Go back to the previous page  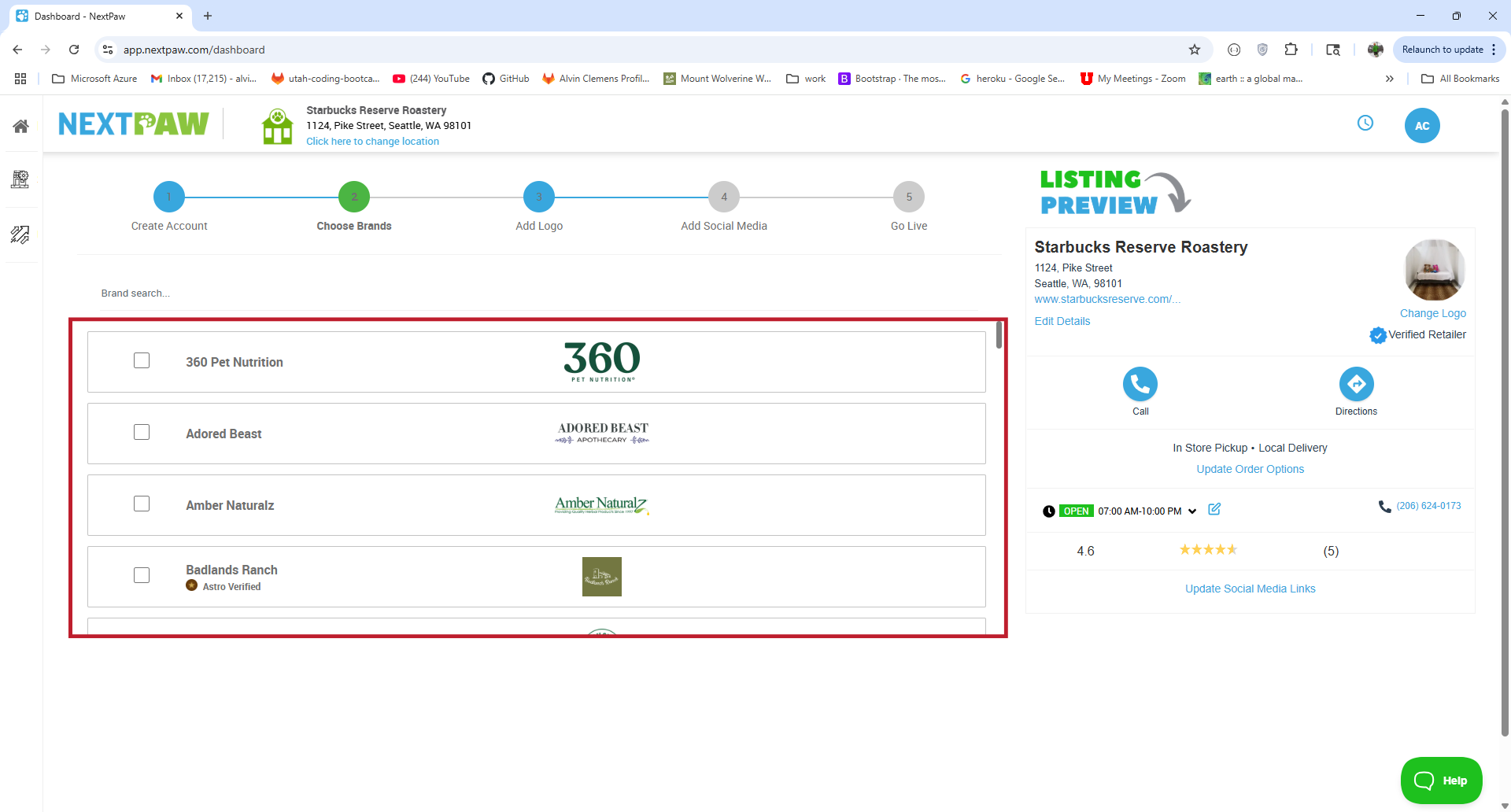click(x=17, y=50)
